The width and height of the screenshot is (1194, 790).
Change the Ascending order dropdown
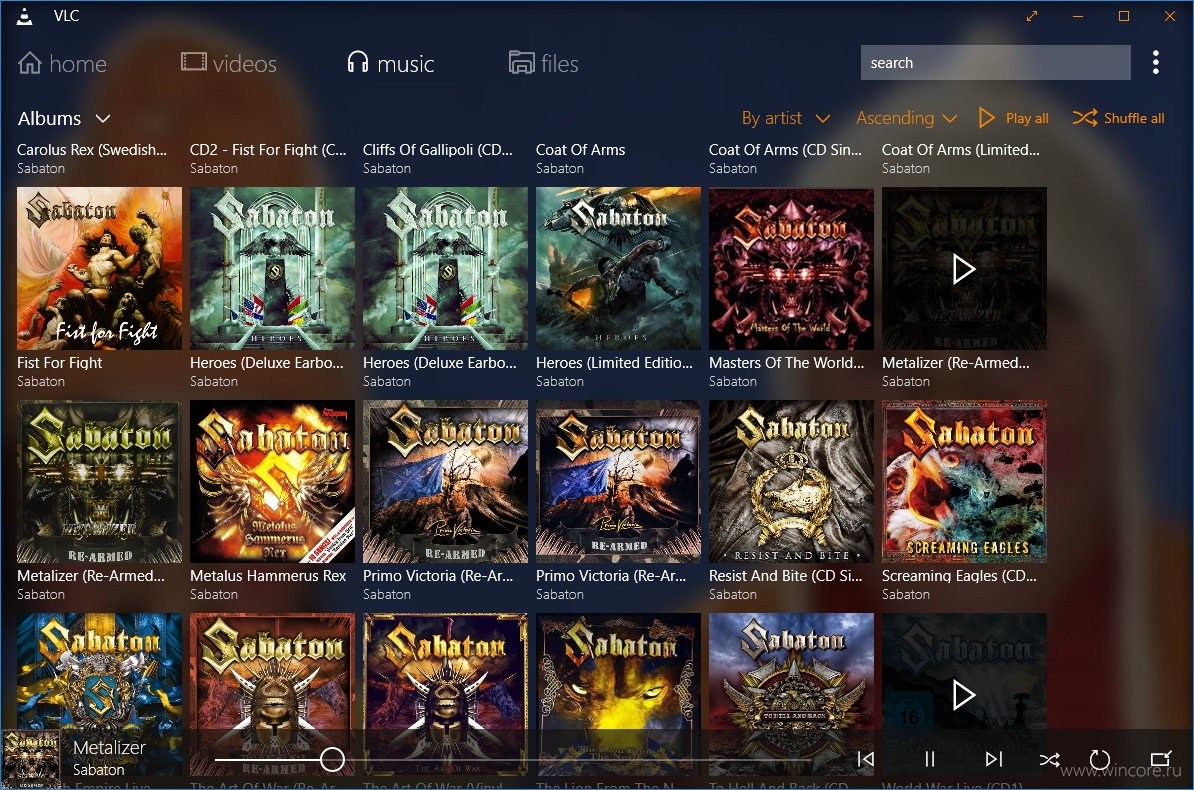click(x=906, y=118)
